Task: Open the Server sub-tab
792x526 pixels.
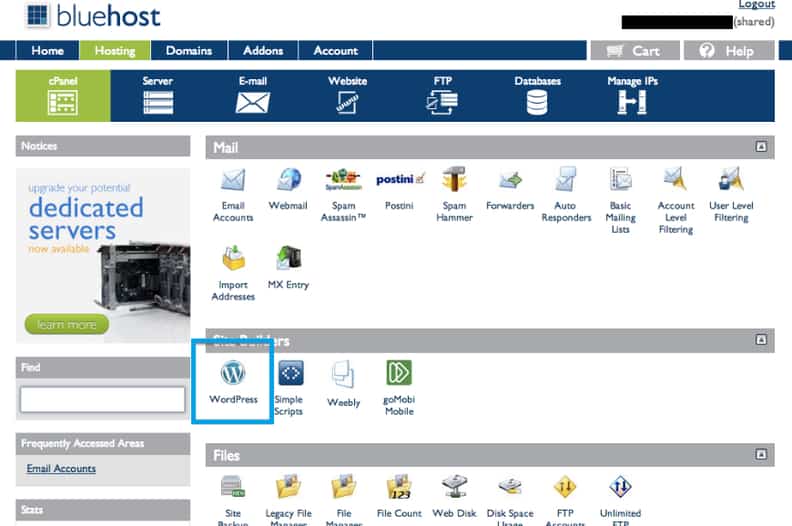Action: (158, 95)
